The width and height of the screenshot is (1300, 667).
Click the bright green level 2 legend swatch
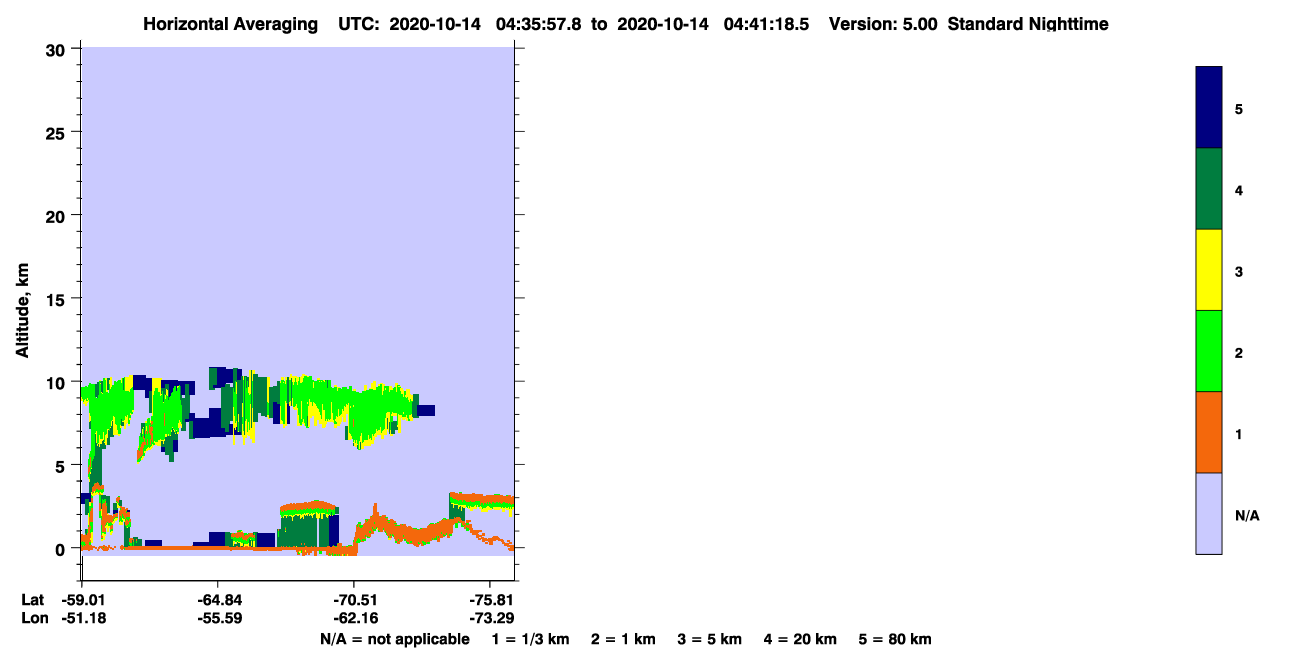point(1209,351)
